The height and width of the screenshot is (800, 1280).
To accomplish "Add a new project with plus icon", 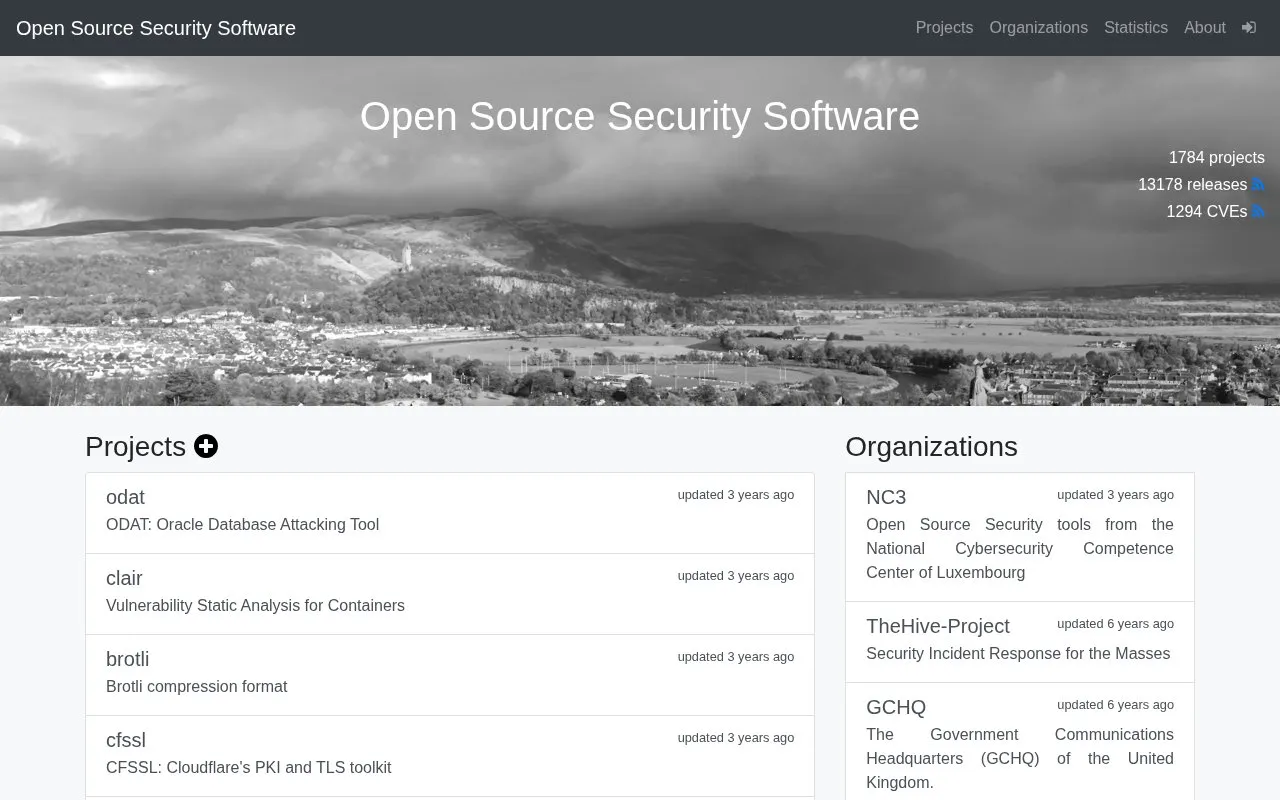I will tap(206, 447).
